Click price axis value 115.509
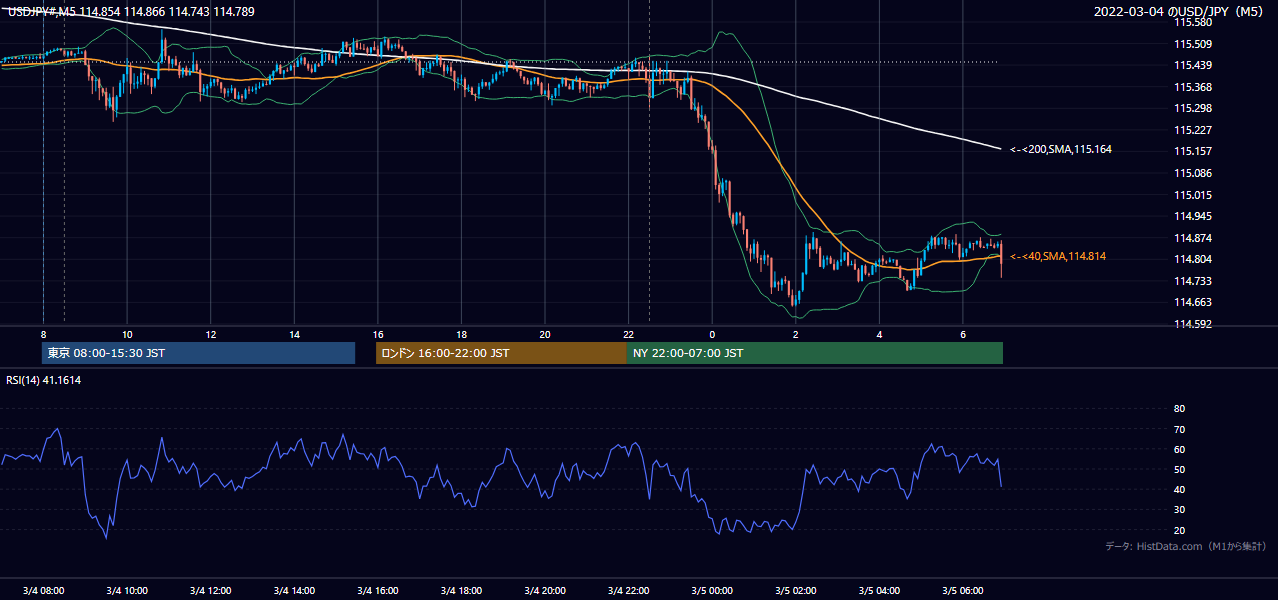 (x=1192, y=44)
